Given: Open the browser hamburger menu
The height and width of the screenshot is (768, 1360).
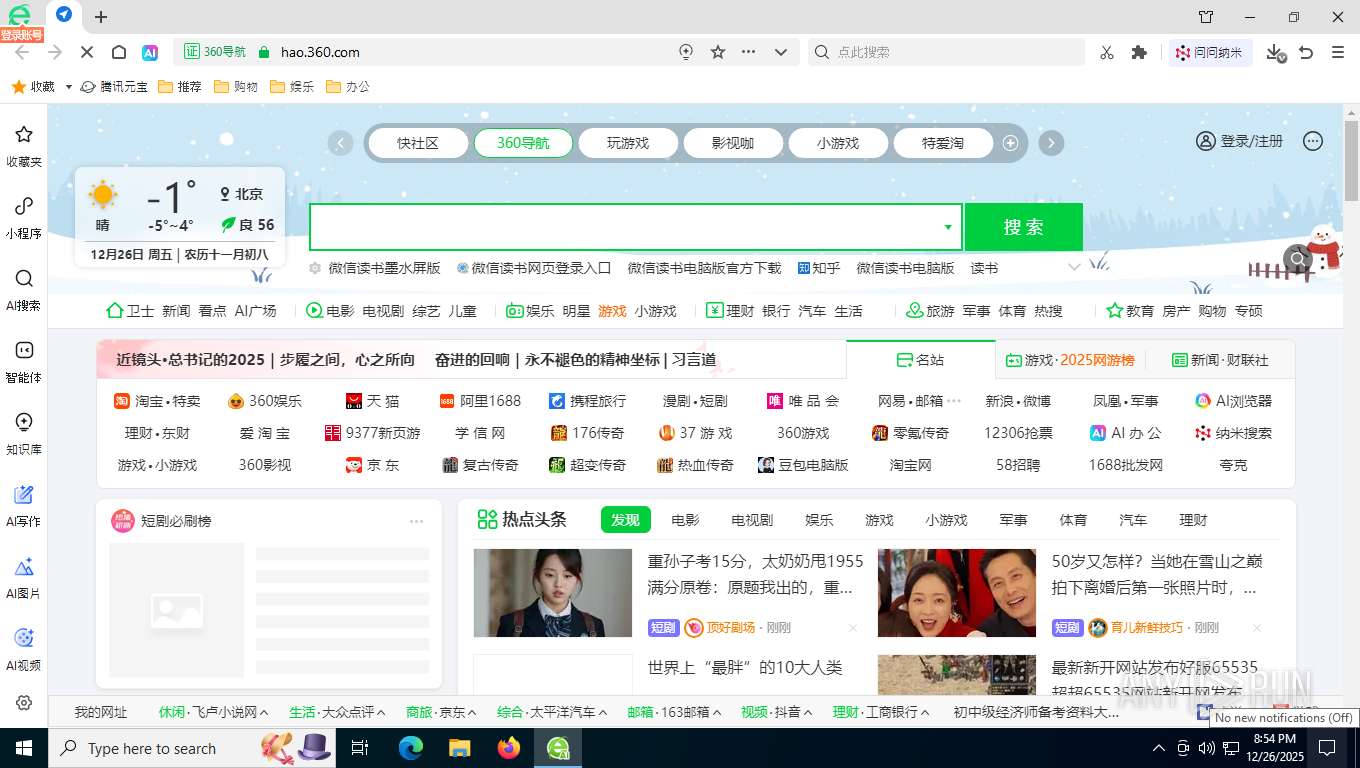Looking at the screenshot, I should (1338, 52).
